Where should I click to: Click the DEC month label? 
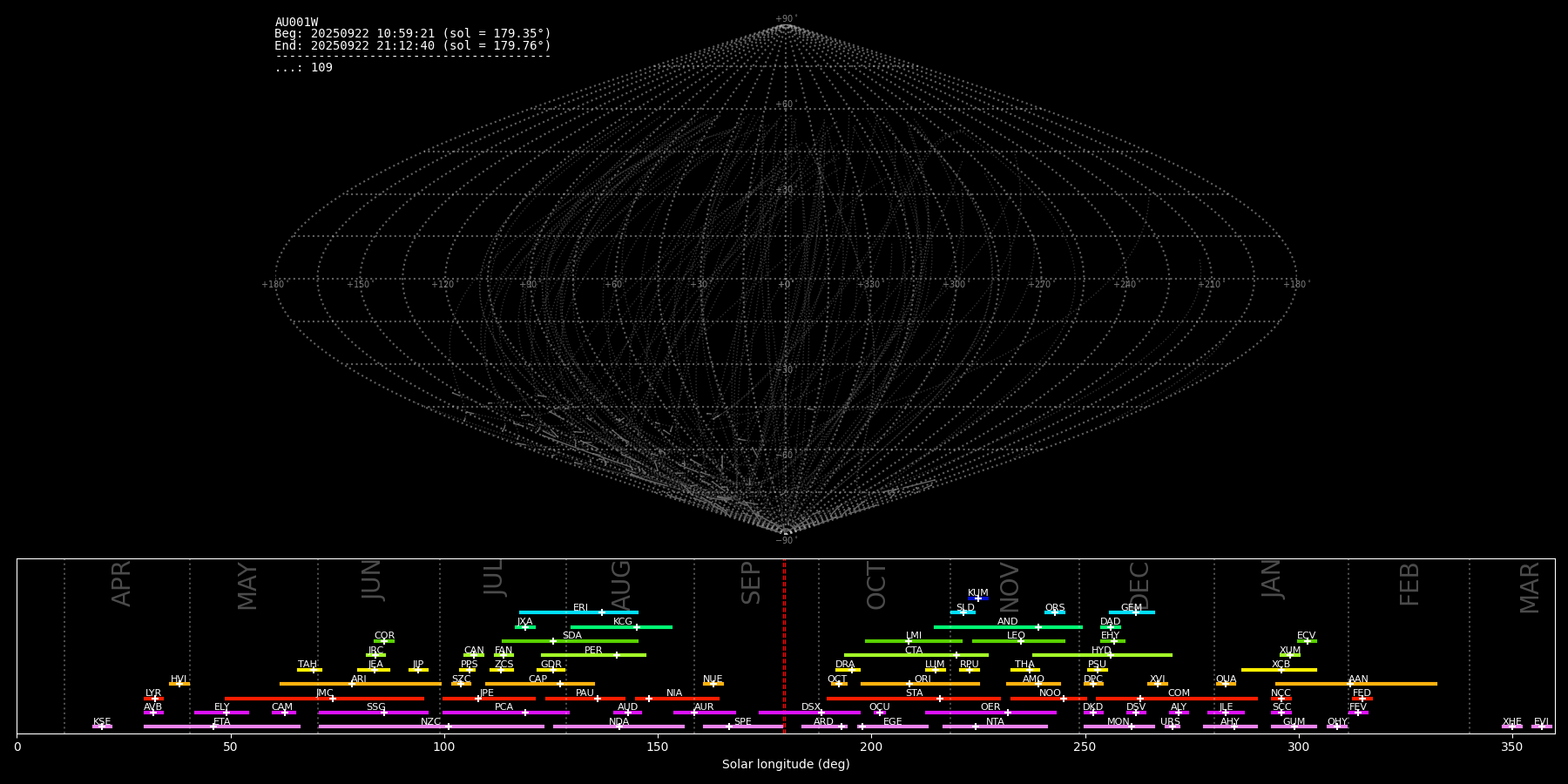point(1139,585)
